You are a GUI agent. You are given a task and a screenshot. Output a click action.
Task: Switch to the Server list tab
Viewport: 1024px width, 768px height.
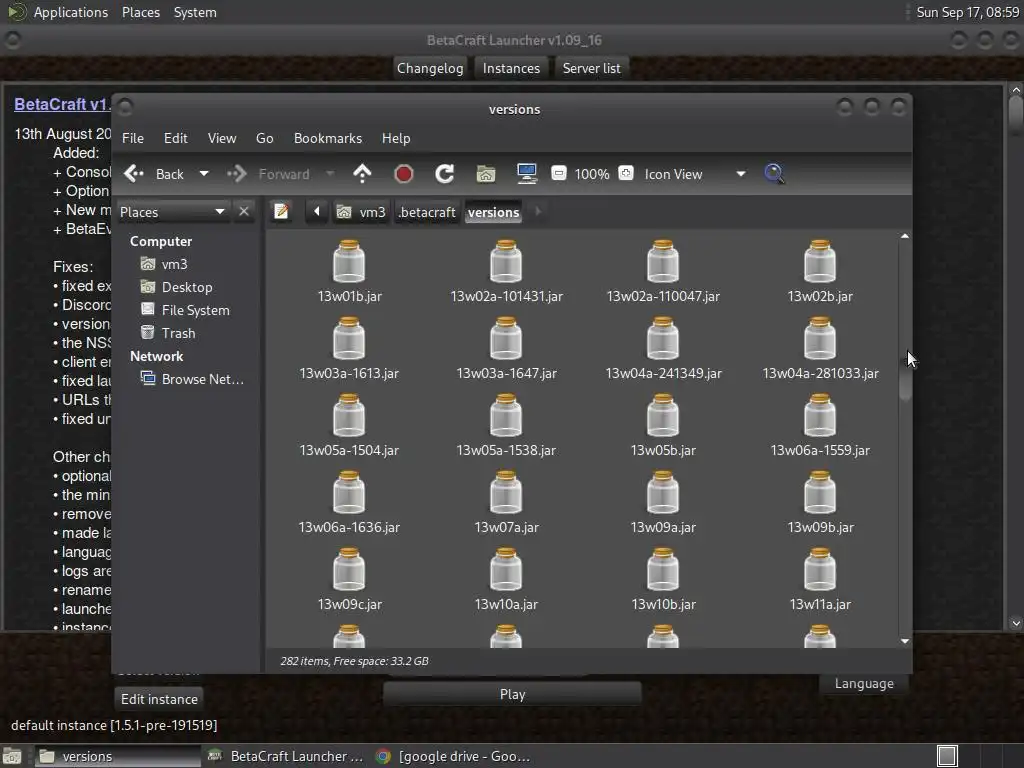pyautogui.click(x=591, y=68)
